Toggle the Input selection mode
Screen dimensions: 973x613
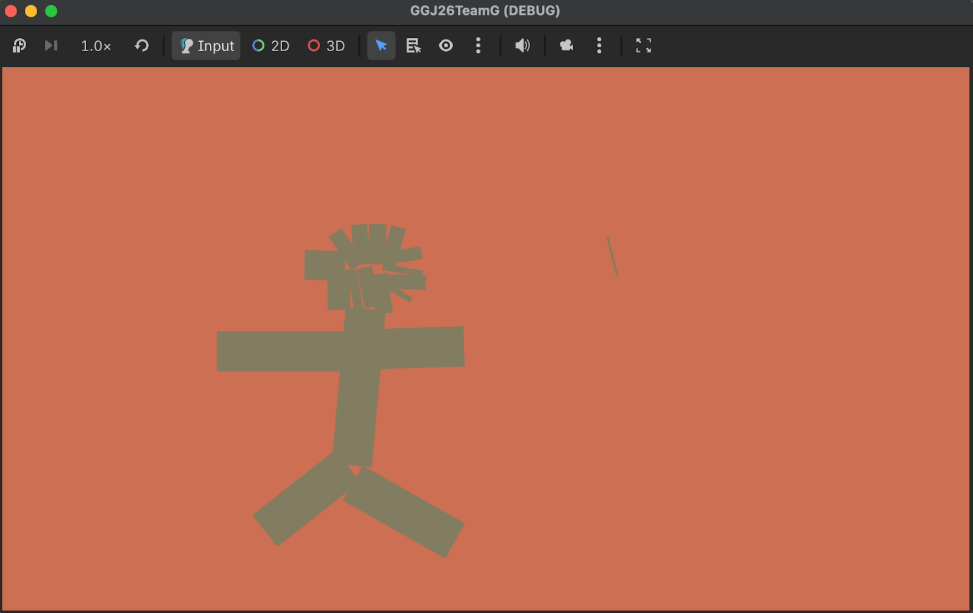tap(206, 46)
